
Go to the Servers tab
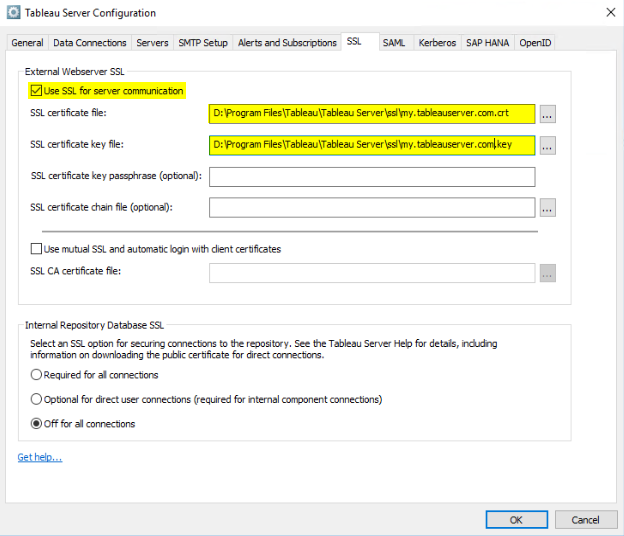[152, 43]
